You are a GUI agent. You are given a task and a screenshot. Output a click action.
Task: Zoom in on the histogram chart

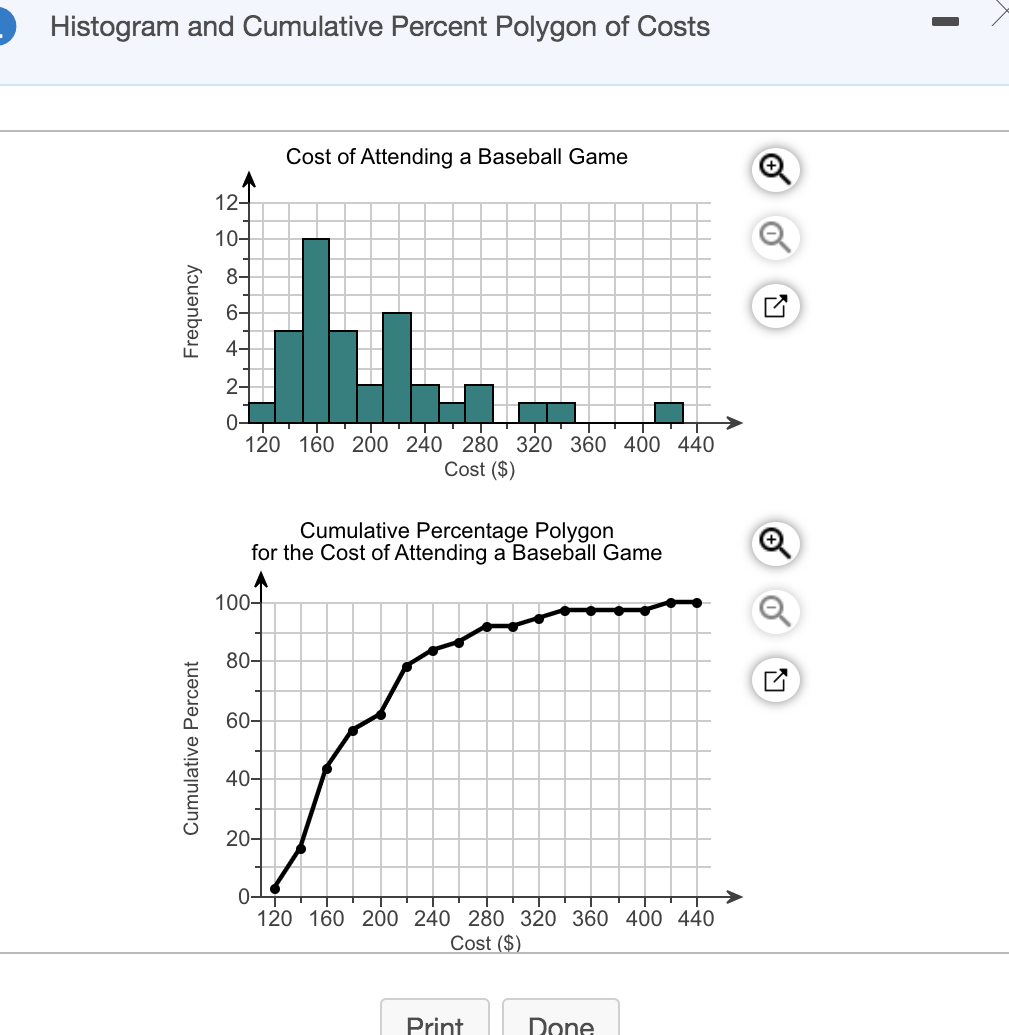click(x=775, y=170)
